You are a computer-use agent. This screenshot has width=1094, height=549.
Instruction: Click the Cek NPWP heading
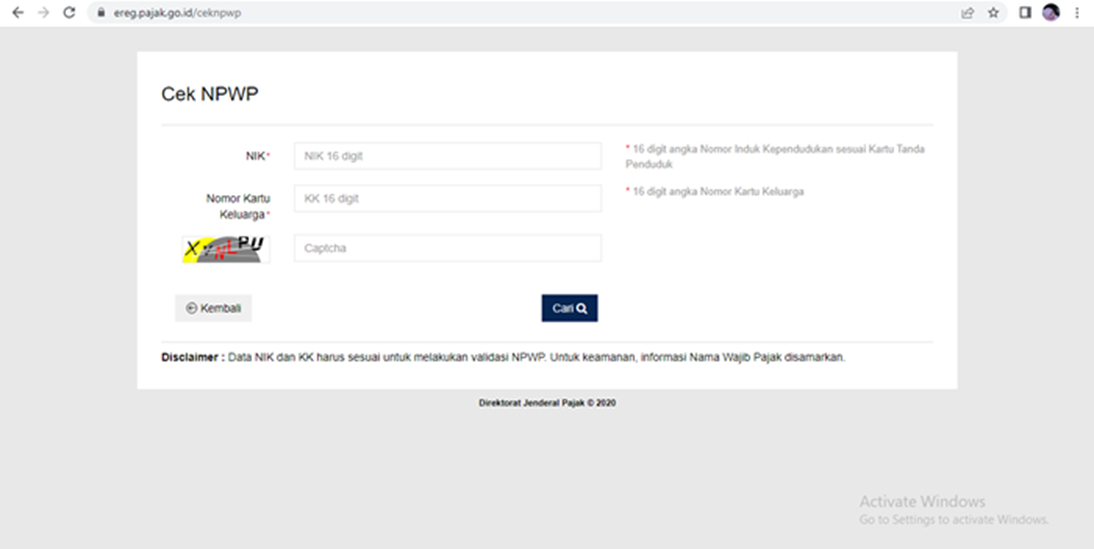(210, 94)
